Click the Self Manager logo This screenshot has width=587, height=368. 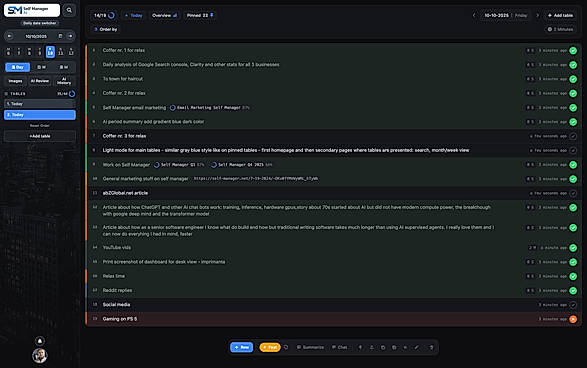tap(32, 10)
